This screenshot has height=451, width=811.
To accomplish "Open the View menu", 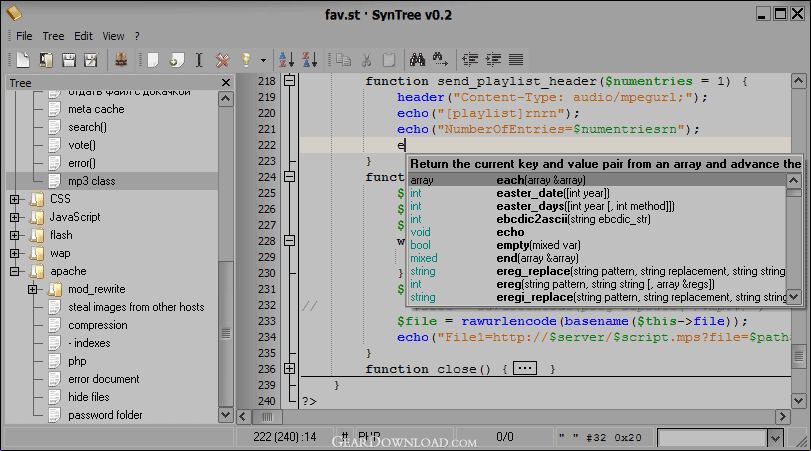I will tap(113, 36).
